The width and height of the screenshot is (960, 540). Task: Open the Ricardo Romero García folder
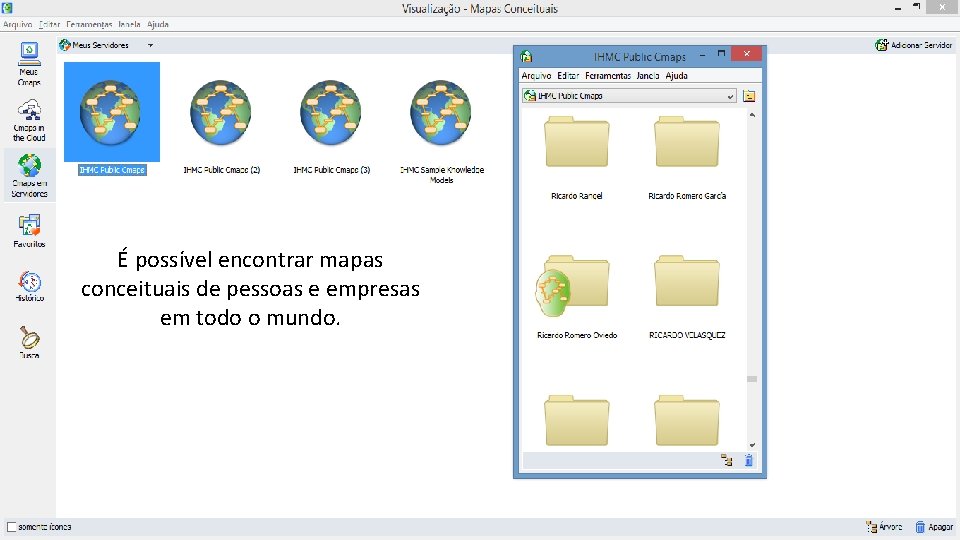[686, 142]
